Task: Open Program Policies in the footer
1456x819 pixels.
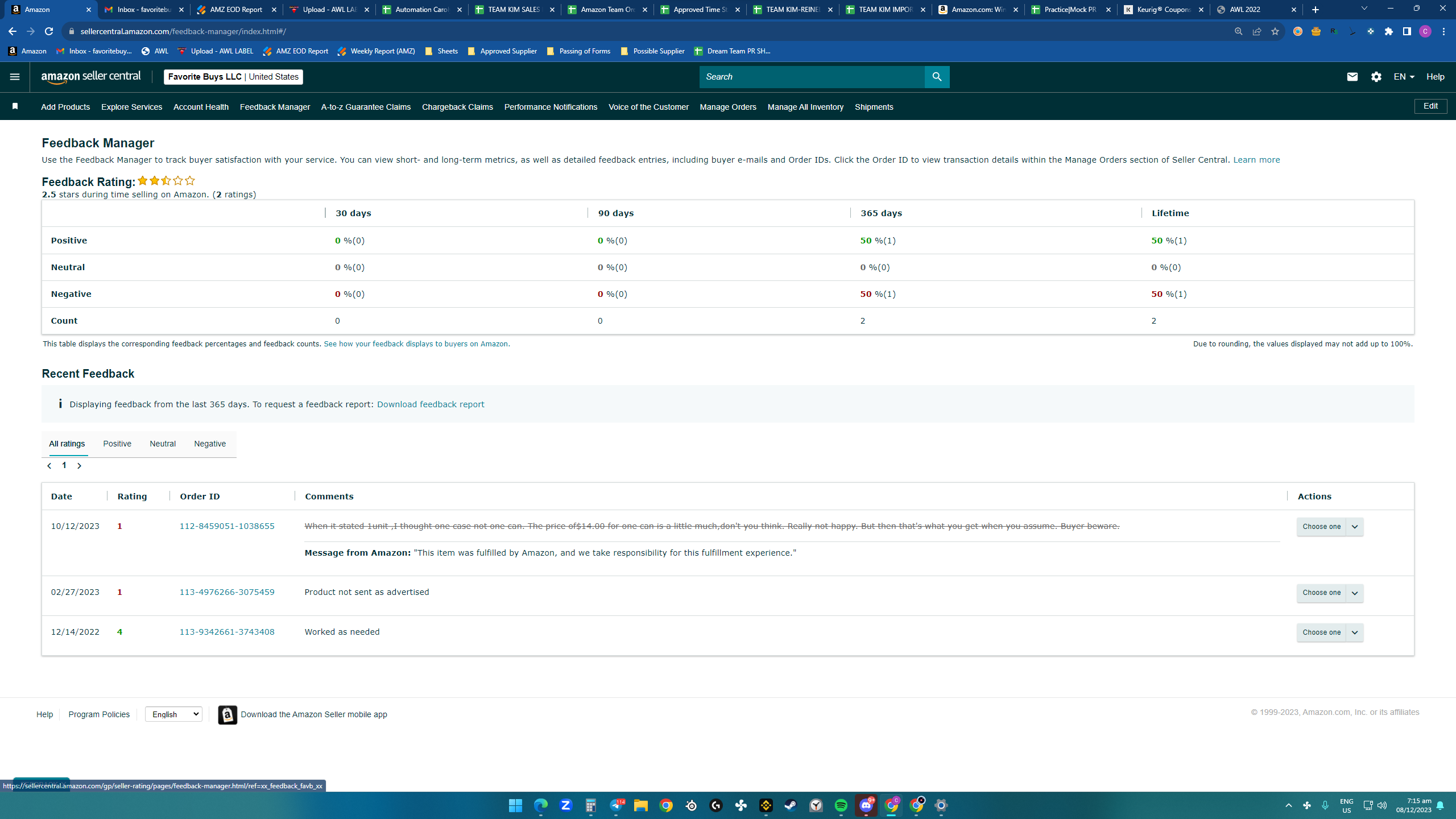Action: (99, 714)
